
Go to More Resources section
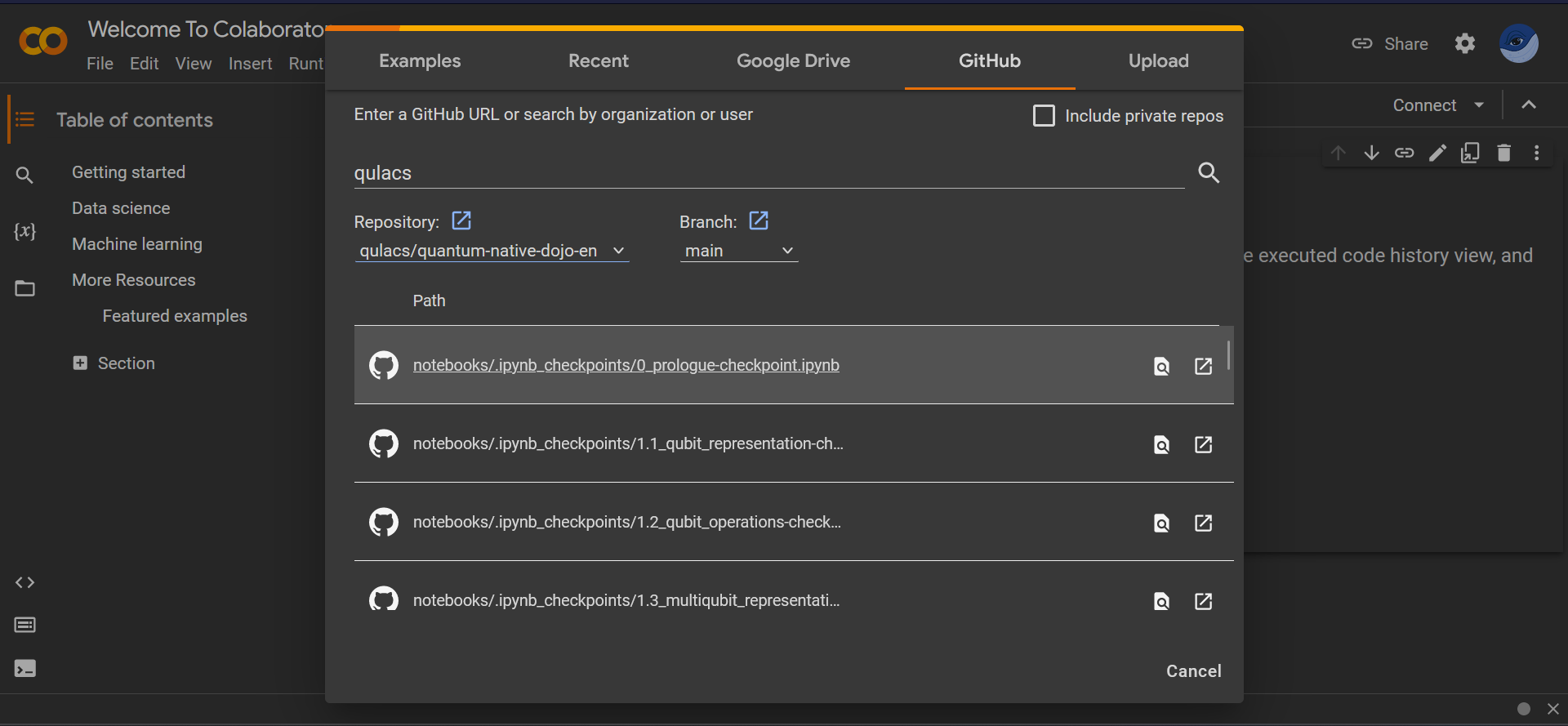[x=134, y=280]
